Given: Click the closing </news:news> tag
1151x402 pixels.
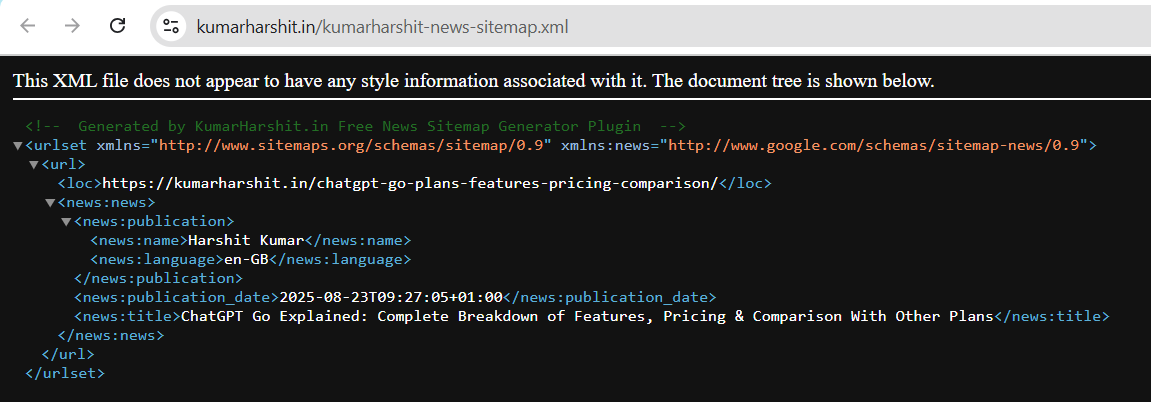Looking at the screenshot, I should [111, 335].
